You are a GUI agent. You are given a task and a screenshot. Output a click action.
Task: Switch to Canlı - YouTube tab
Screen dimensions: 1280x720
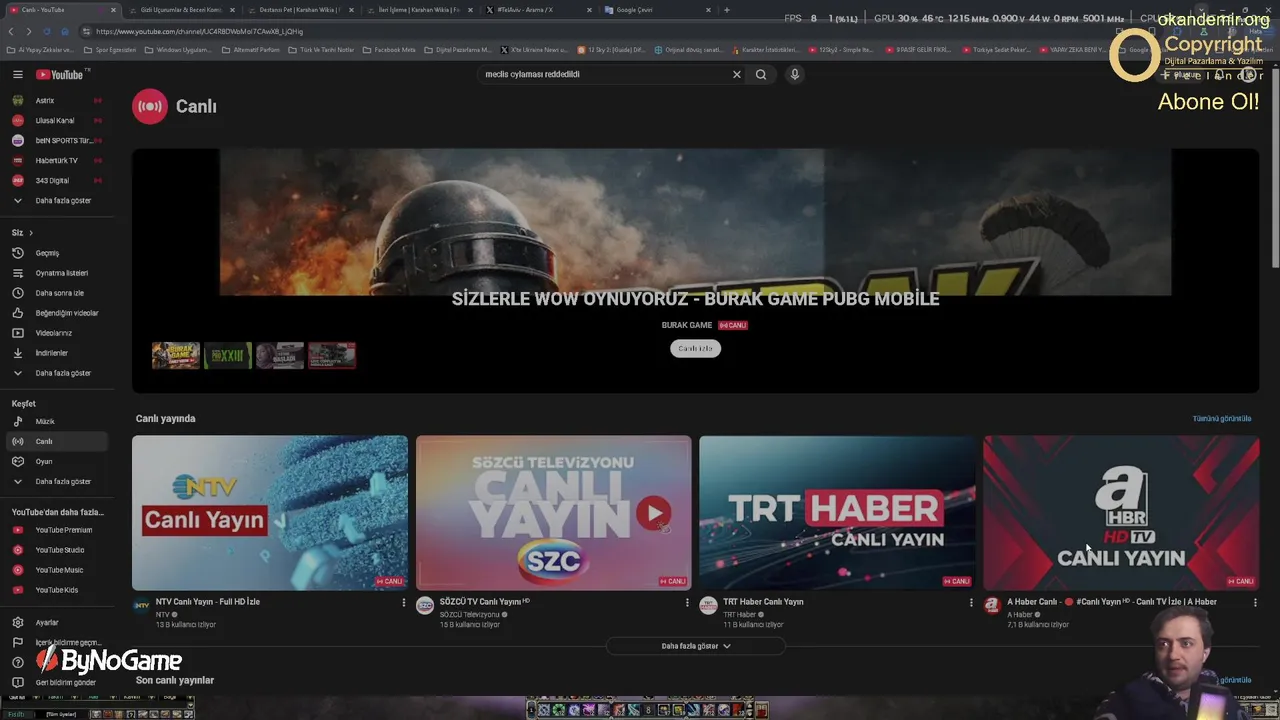click(x=62, y=10)
